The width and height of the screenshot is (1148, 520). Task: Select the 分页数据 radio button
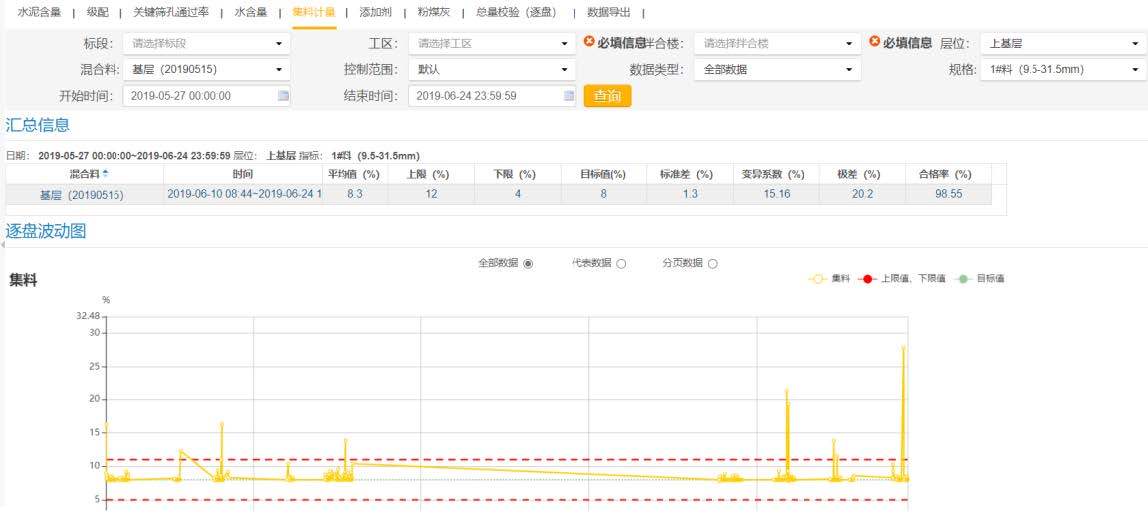[713, 264]
